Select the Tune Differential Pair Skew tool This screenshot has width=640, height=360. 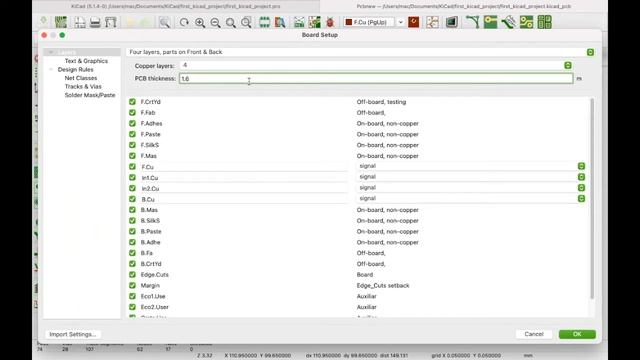544,22
